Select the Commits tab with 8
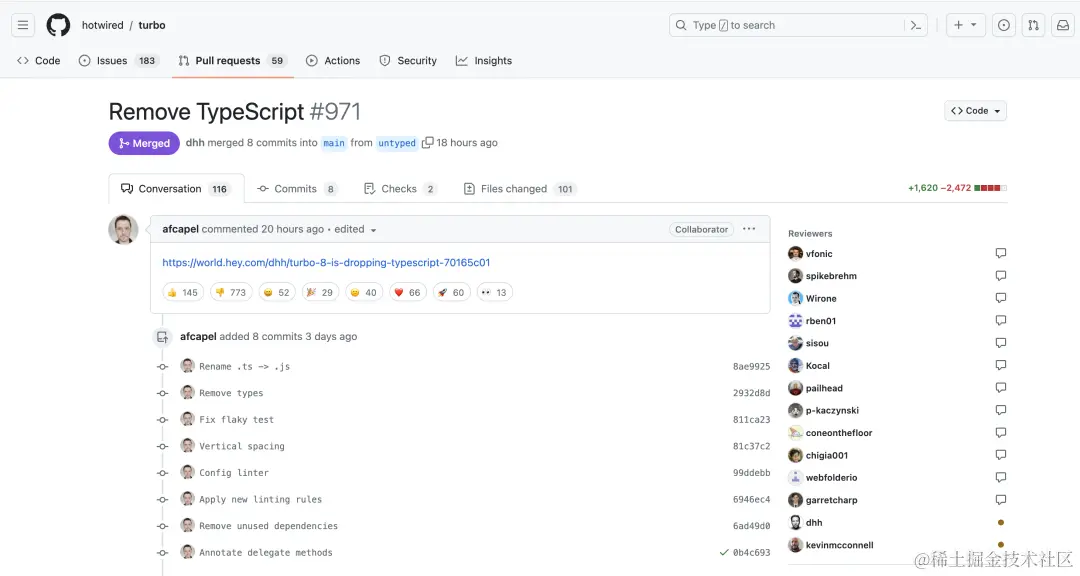The width and height of the screenshot is (1080, 576). [x=297, y=189]
